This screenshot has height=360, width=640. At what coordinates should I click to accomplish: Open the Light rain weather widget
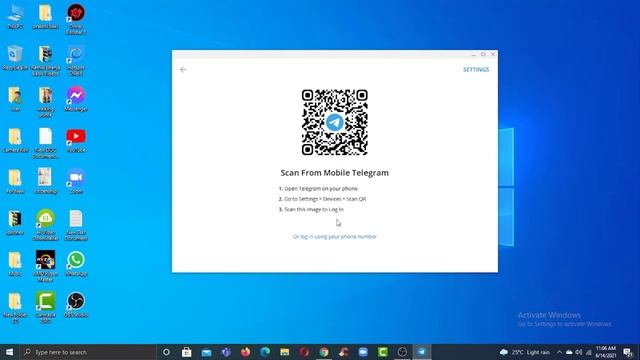point(525,352)
